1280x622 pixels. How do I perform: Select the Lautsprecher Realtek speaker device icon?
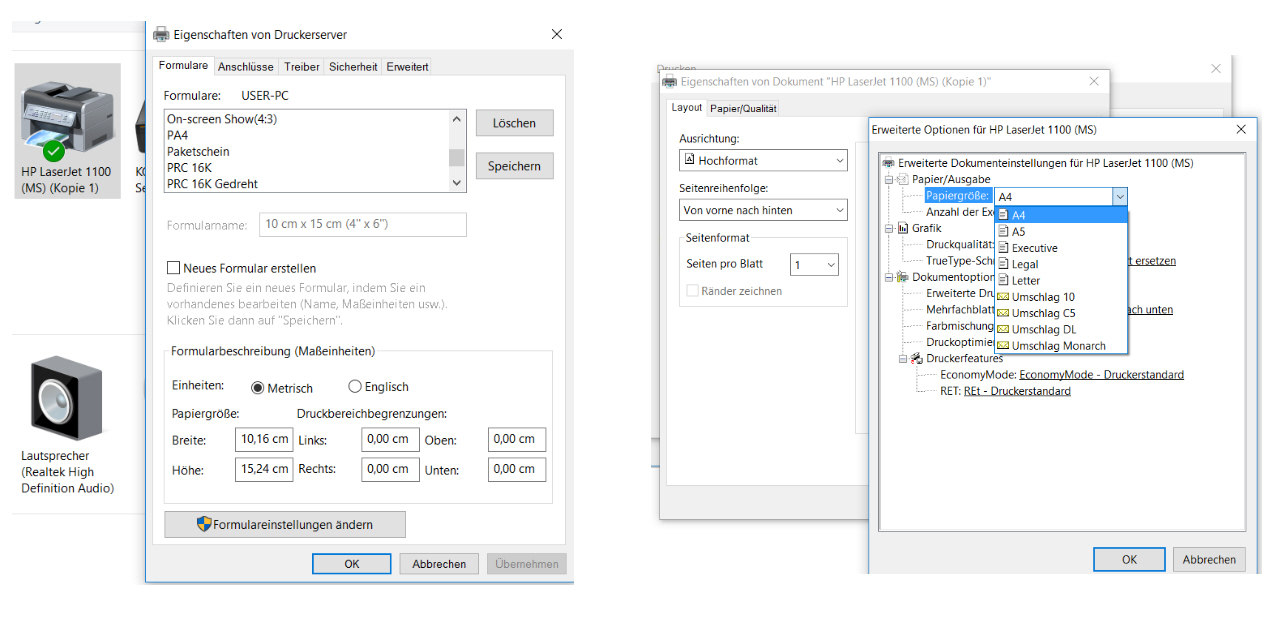point(66,398)
